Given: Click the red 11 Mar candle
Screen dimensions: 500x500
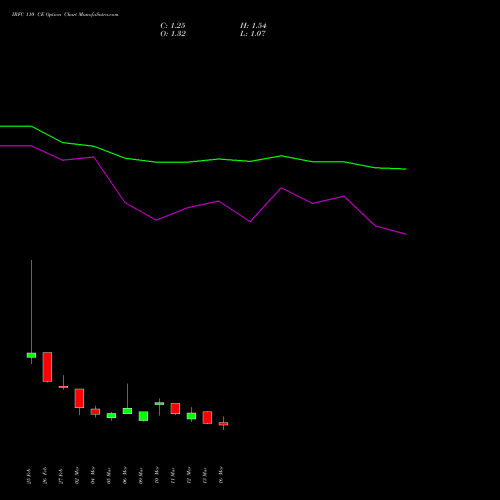Looking at the screenshot, I should (175, 408).
